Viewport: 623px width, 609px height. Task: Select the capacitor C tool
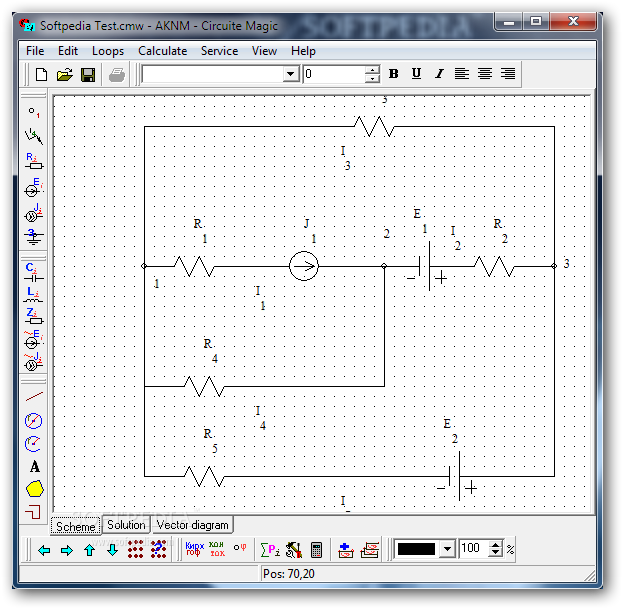point(34,273)
